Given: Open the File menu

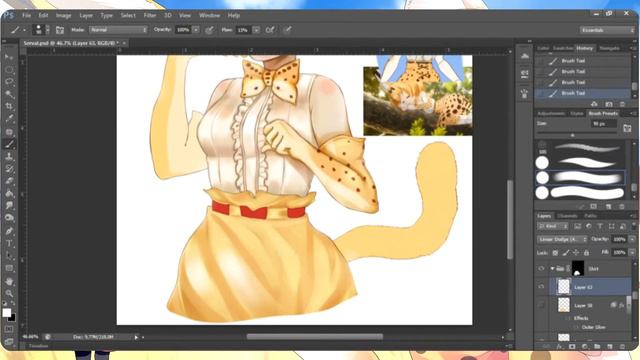Looking at the screenshot, I should 27,16.
